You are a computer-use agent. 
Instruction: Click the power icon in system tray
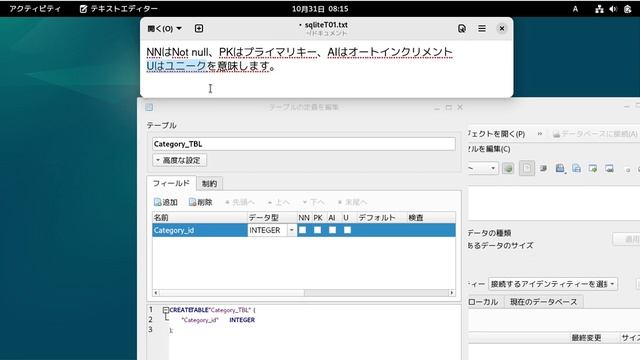627,9
